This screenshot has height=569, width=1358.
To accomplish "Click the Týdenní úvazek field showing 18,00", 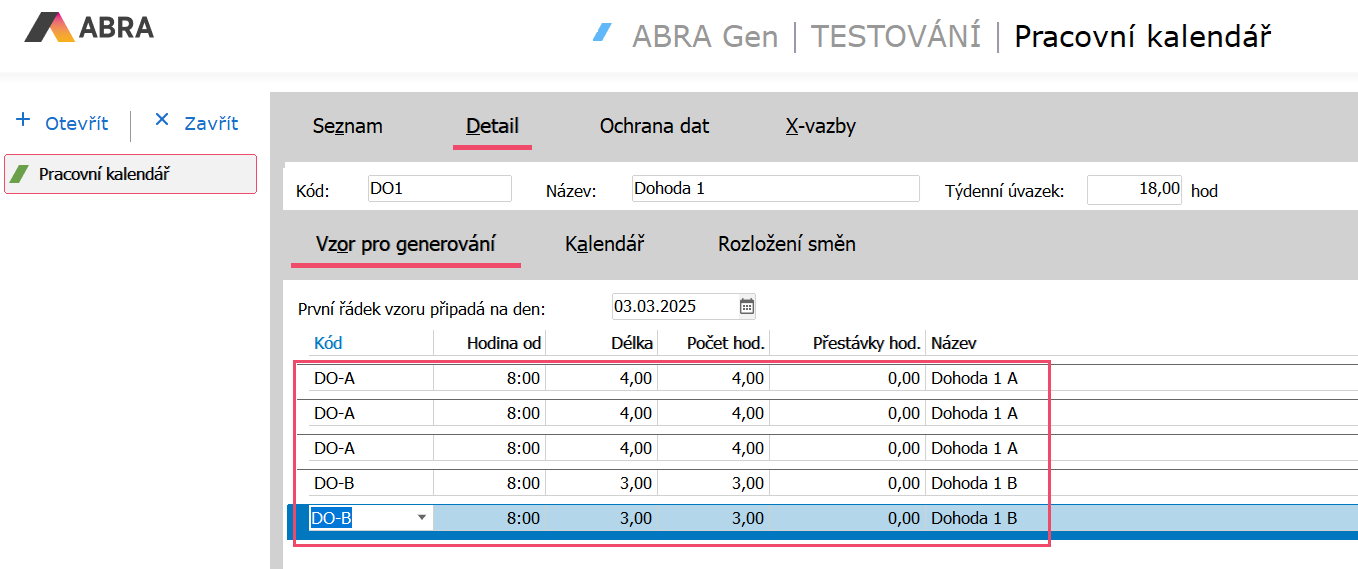I will point(1134,189).
